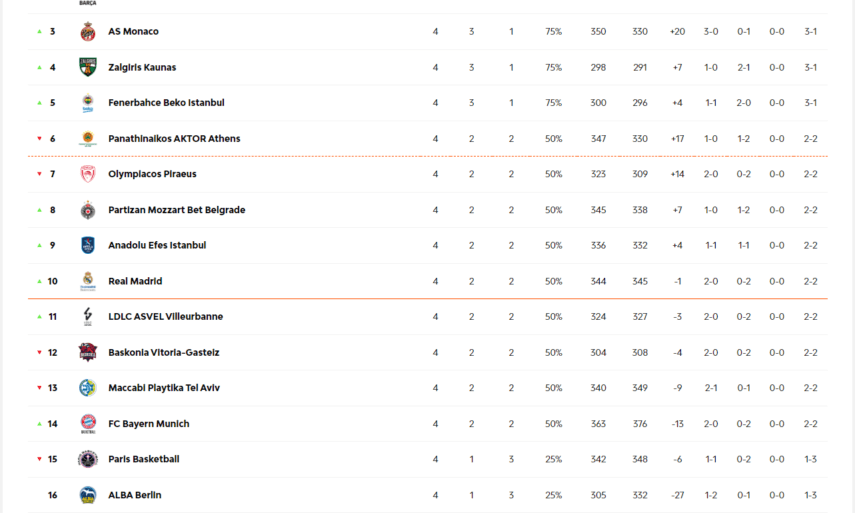Viewport: 855px width, 513px height.
Task: Click the Panathinaikos AKTOR Athens crest
Action: [x=88, y=139]
